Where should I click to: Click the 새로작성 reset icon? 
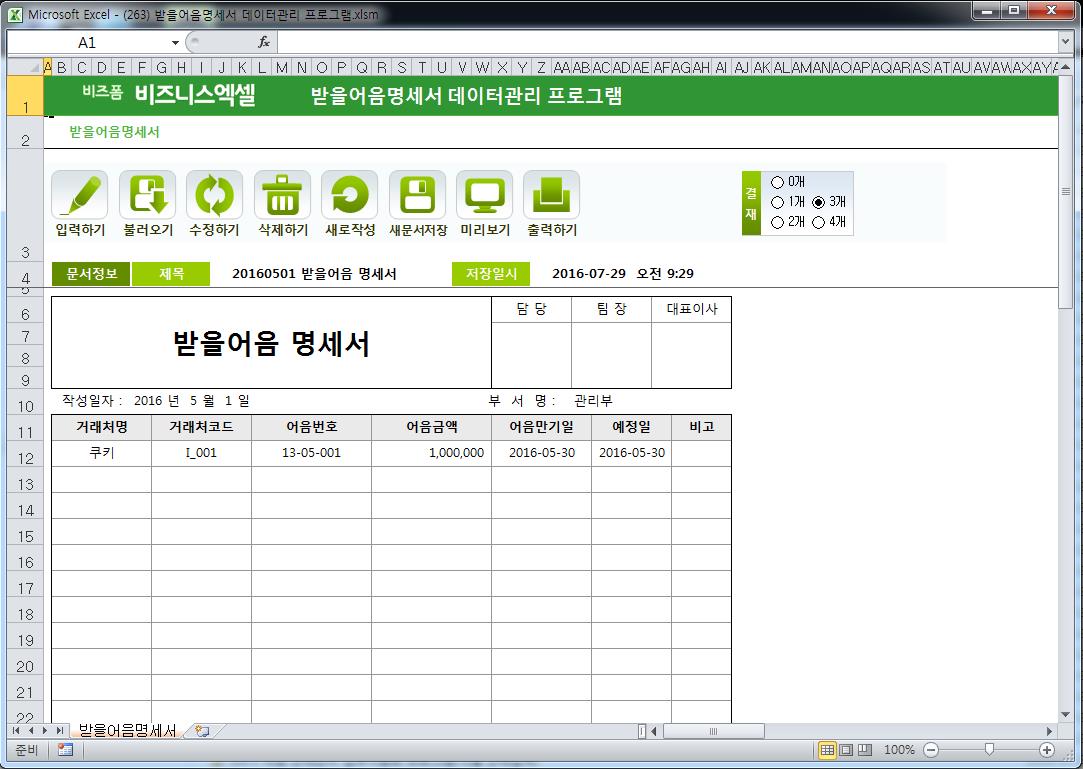click(349, 195)
